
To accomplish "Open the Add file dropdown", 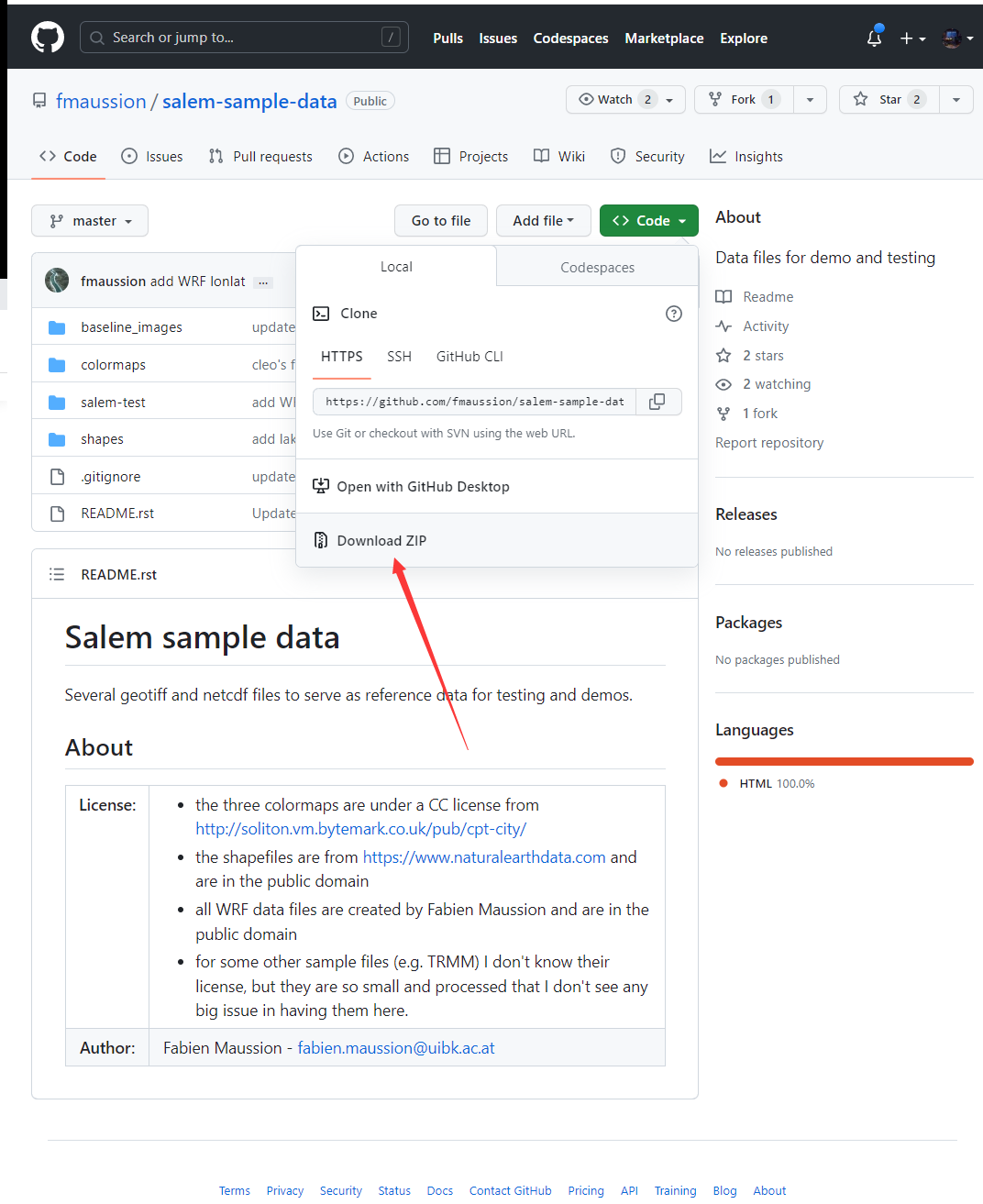I will (544, 220).
